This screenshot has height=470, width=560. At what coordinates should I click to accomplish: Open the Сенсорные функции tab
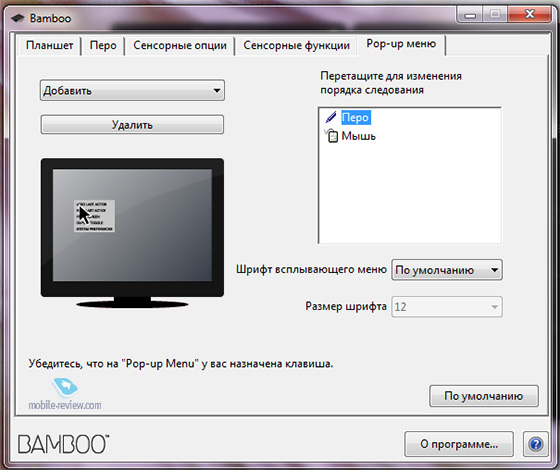(x=296, y=46)
